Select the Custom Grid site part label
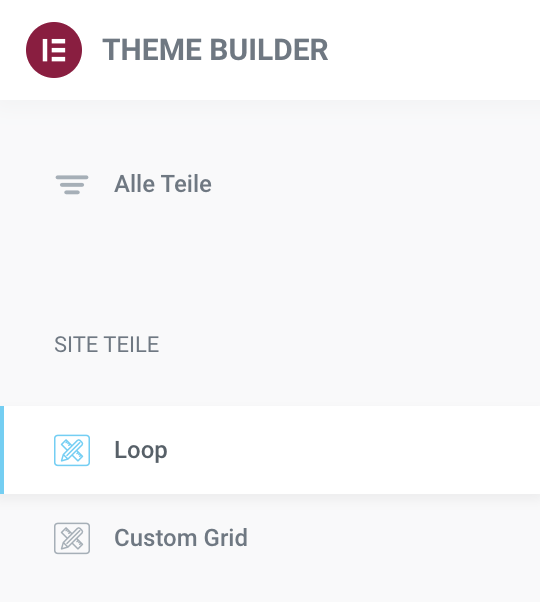This screenshot has width=540, height=602. (181, 538)
